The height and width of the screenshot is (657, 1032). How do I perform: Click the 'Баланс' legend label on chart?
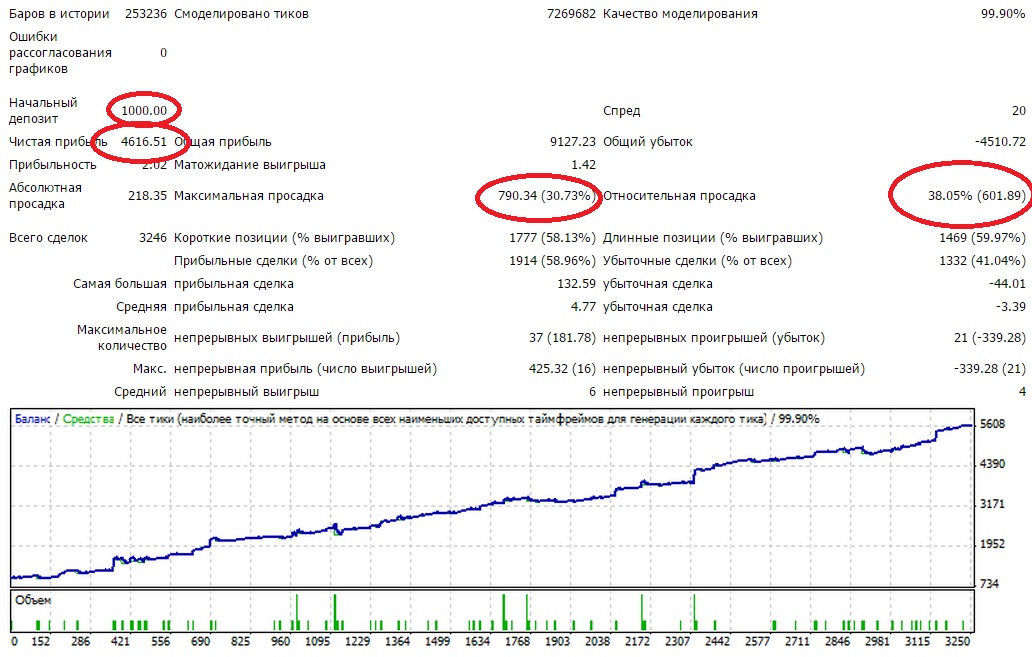point(32,419)
